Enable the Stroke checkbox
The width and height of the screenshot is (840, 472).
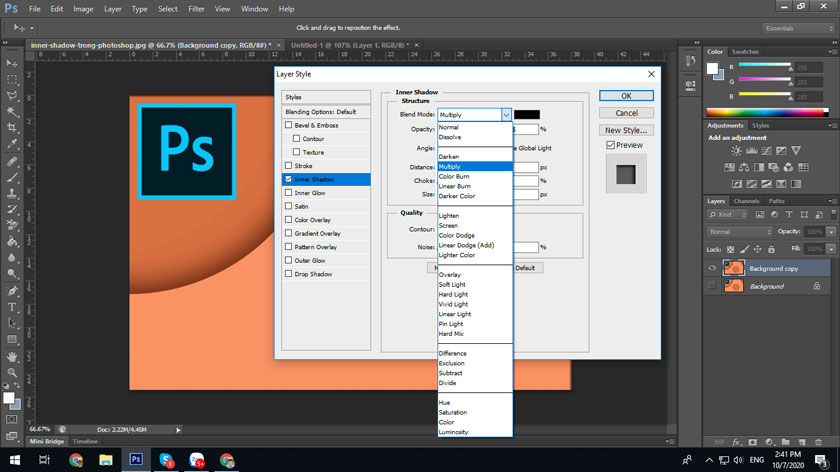tap(289, 166)
